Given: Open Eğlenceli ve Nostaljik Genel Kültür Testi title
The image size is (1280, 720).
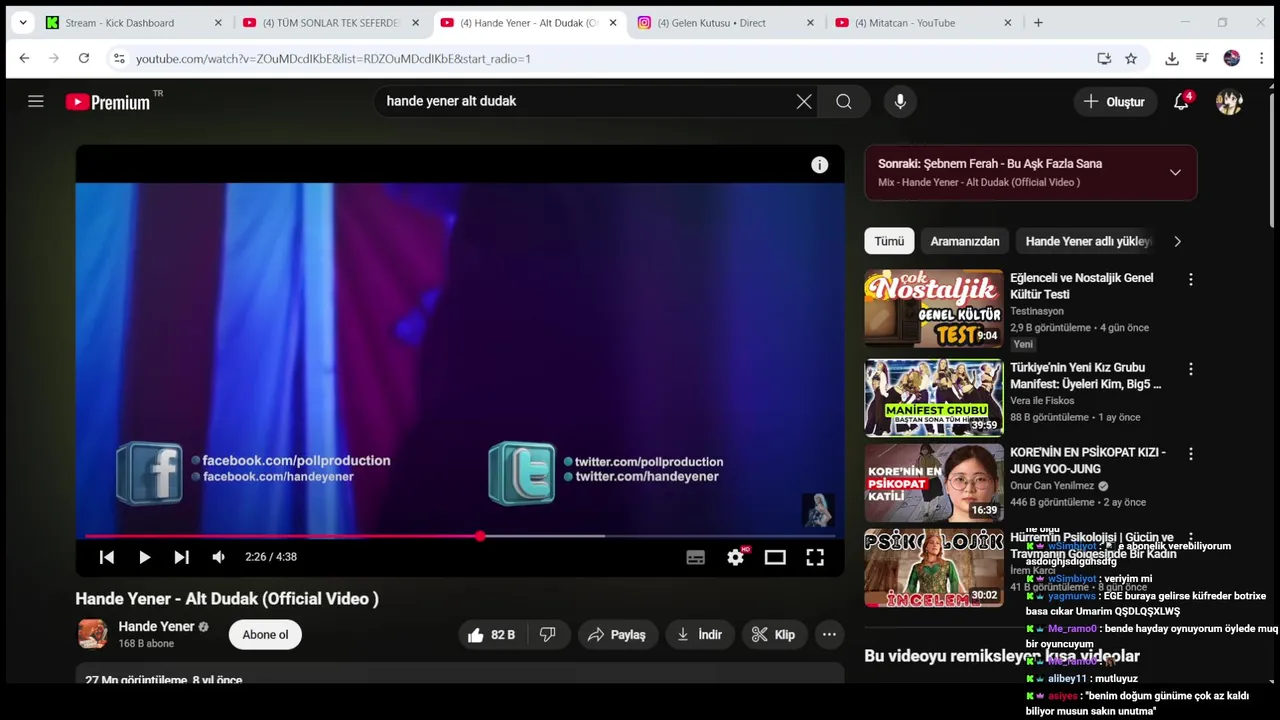Looking at the screenshot, I should click(1082, 286).
